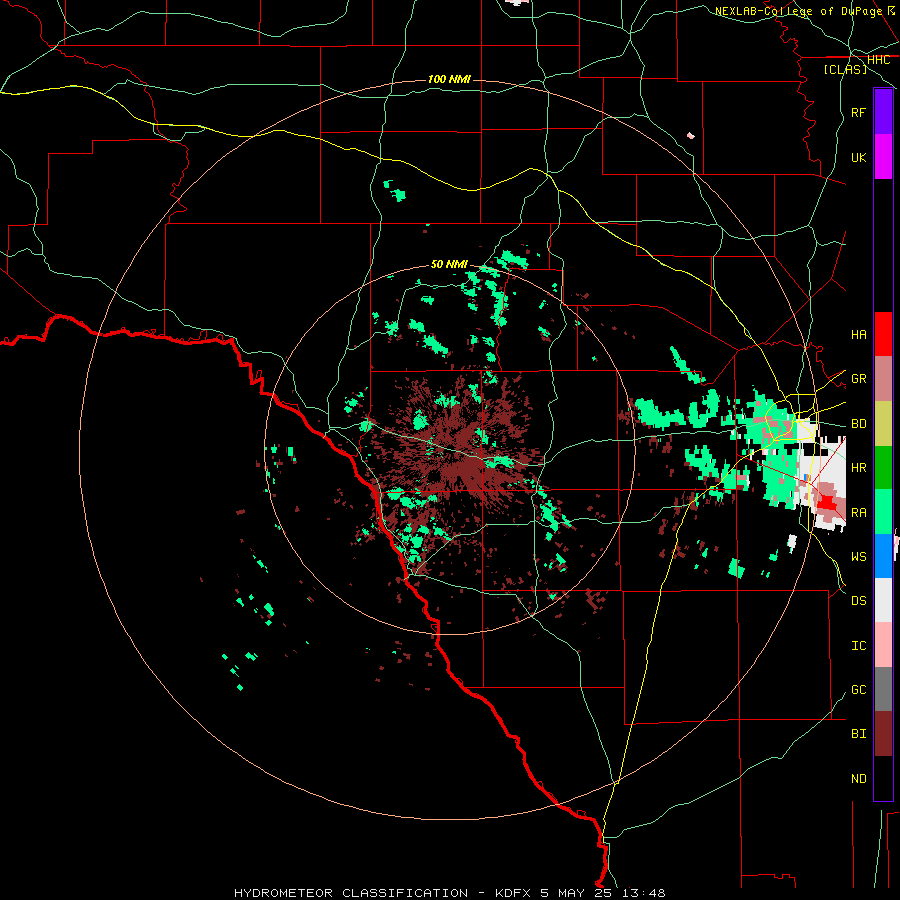
Task: Click the white DS legend color swatch
Action: 883,600
